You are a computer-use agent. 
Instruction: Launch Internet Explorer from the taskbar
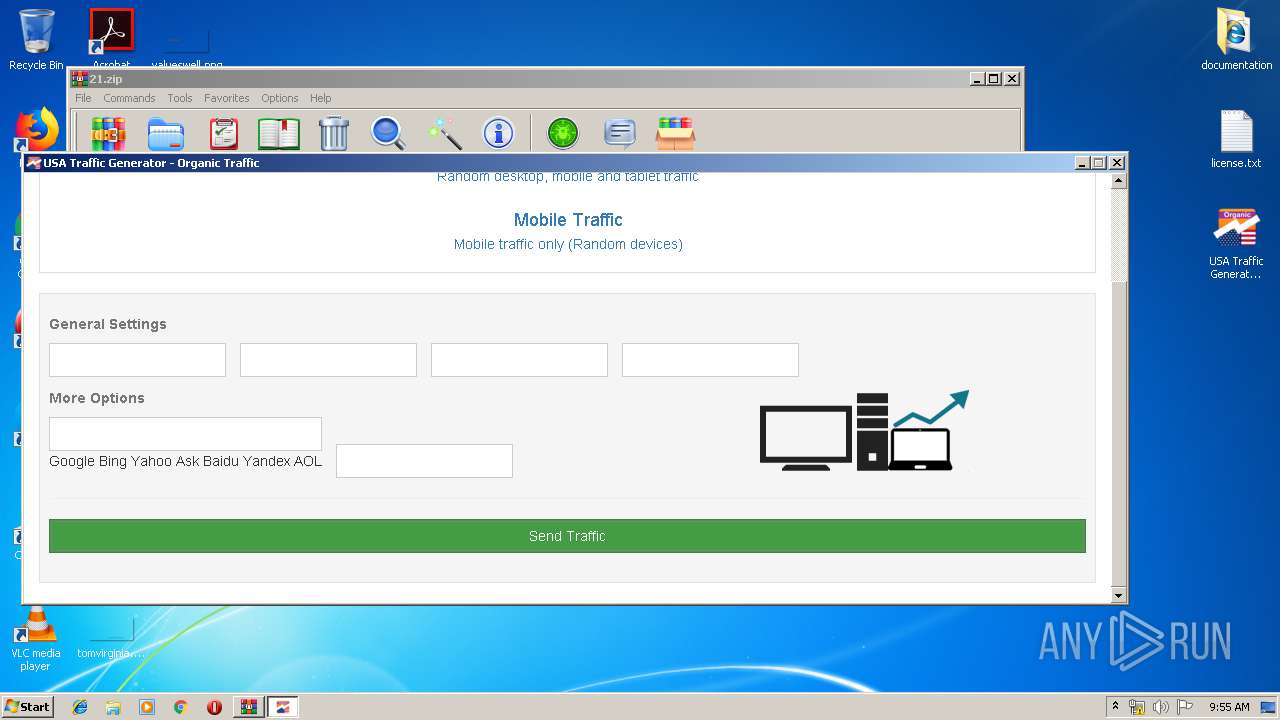click(x=80, y=707)
